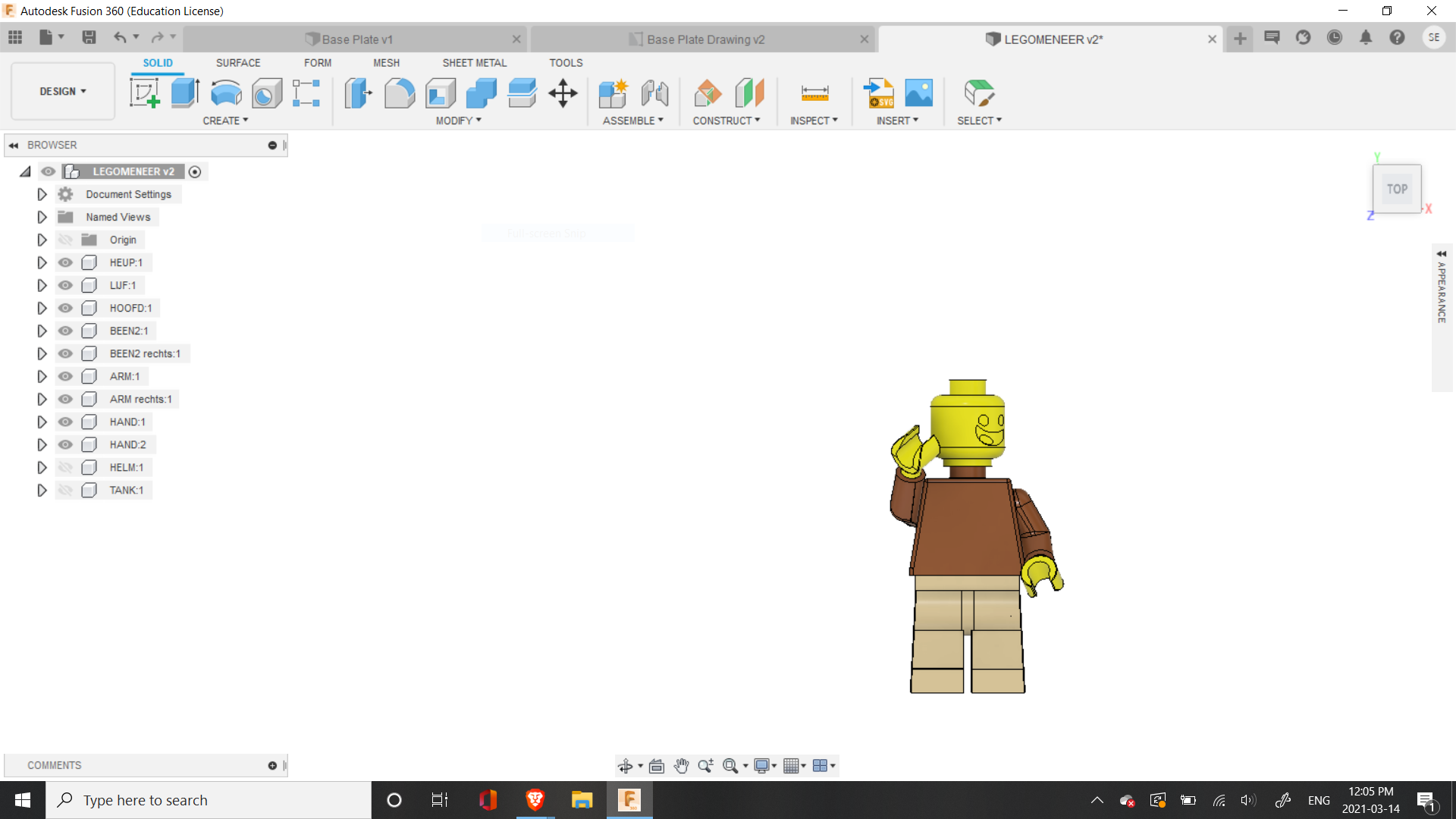Open display settings from the bottom toolbar

[762, 766]
